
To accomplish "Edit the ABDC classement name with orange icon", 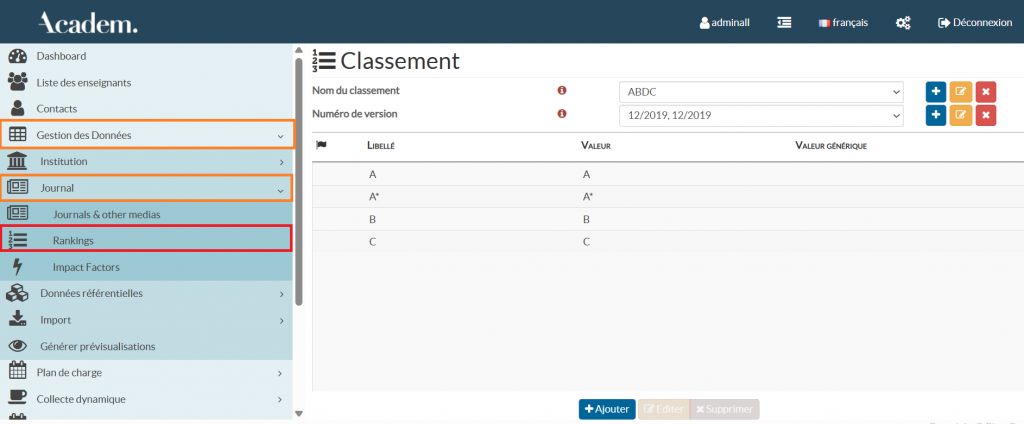I will [961, 91].
